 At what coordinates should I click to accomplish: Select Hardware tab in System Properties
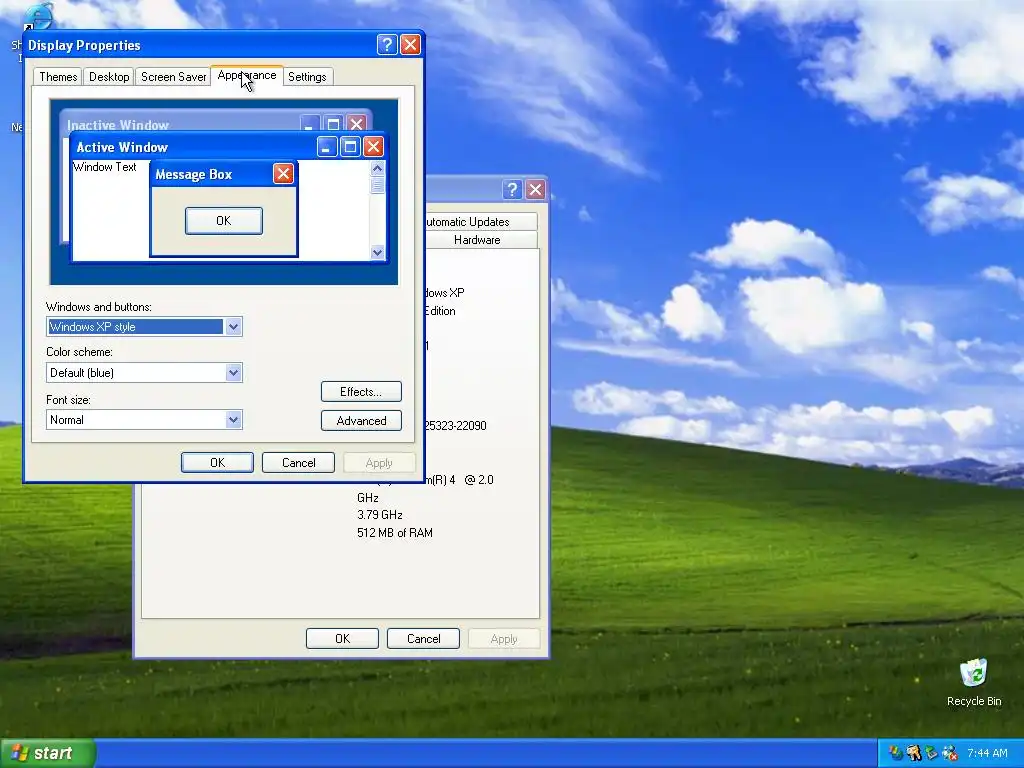[481, 240]
